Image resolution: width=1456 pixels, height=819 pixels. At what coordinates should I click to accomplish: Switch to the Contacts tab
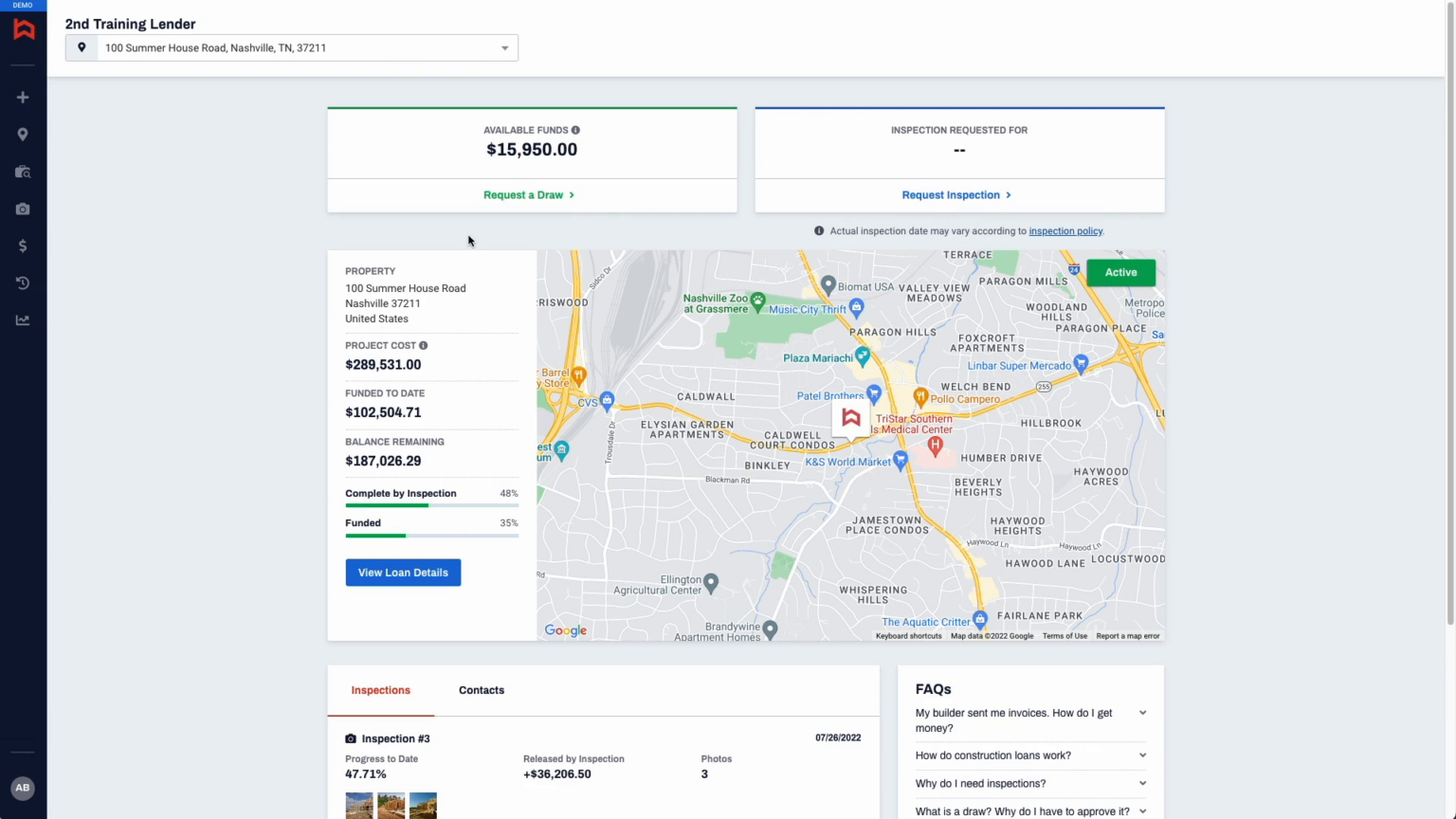[x=481, y=690]
